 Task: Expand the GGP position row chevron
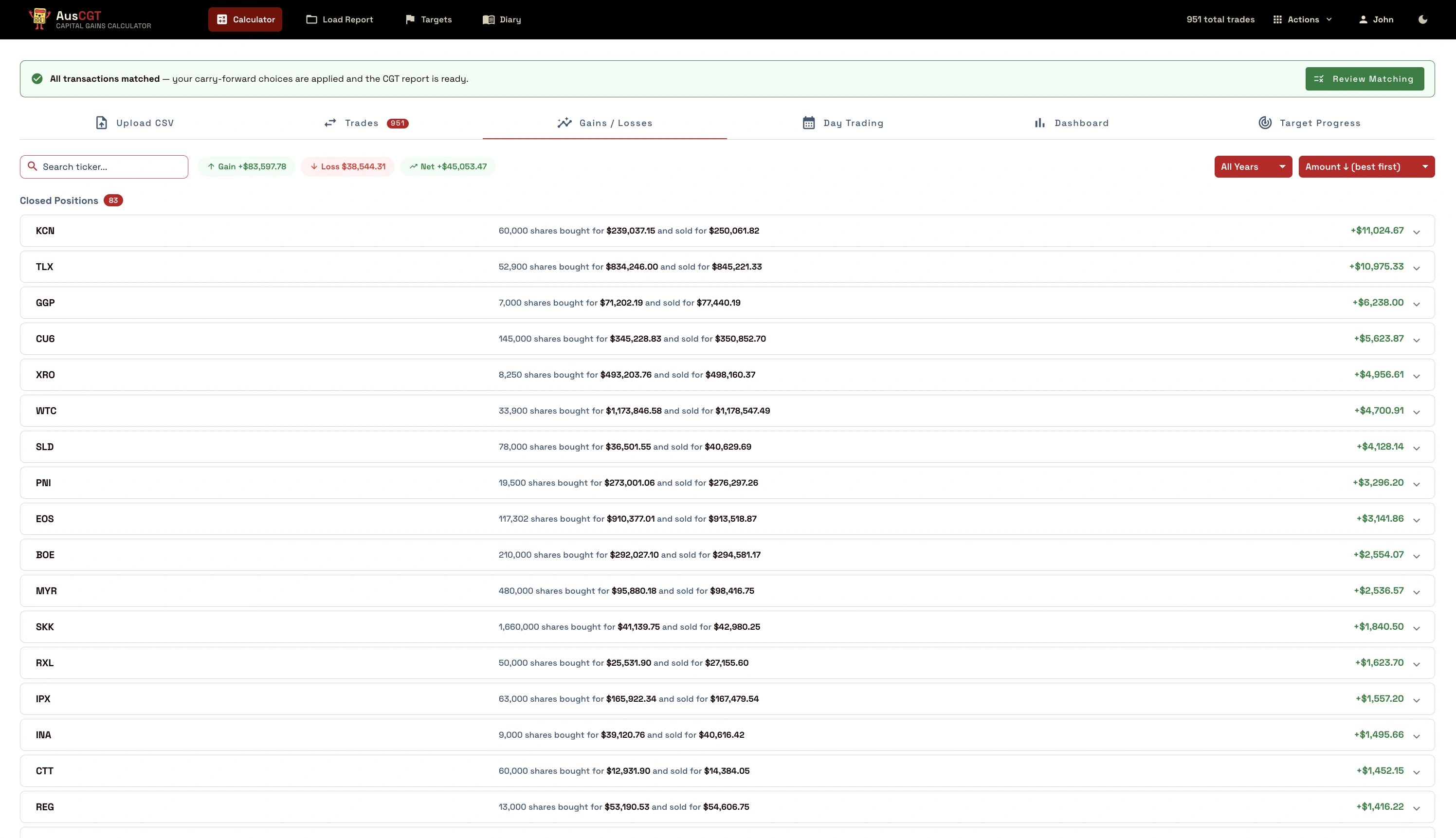tap(1416, 304)
